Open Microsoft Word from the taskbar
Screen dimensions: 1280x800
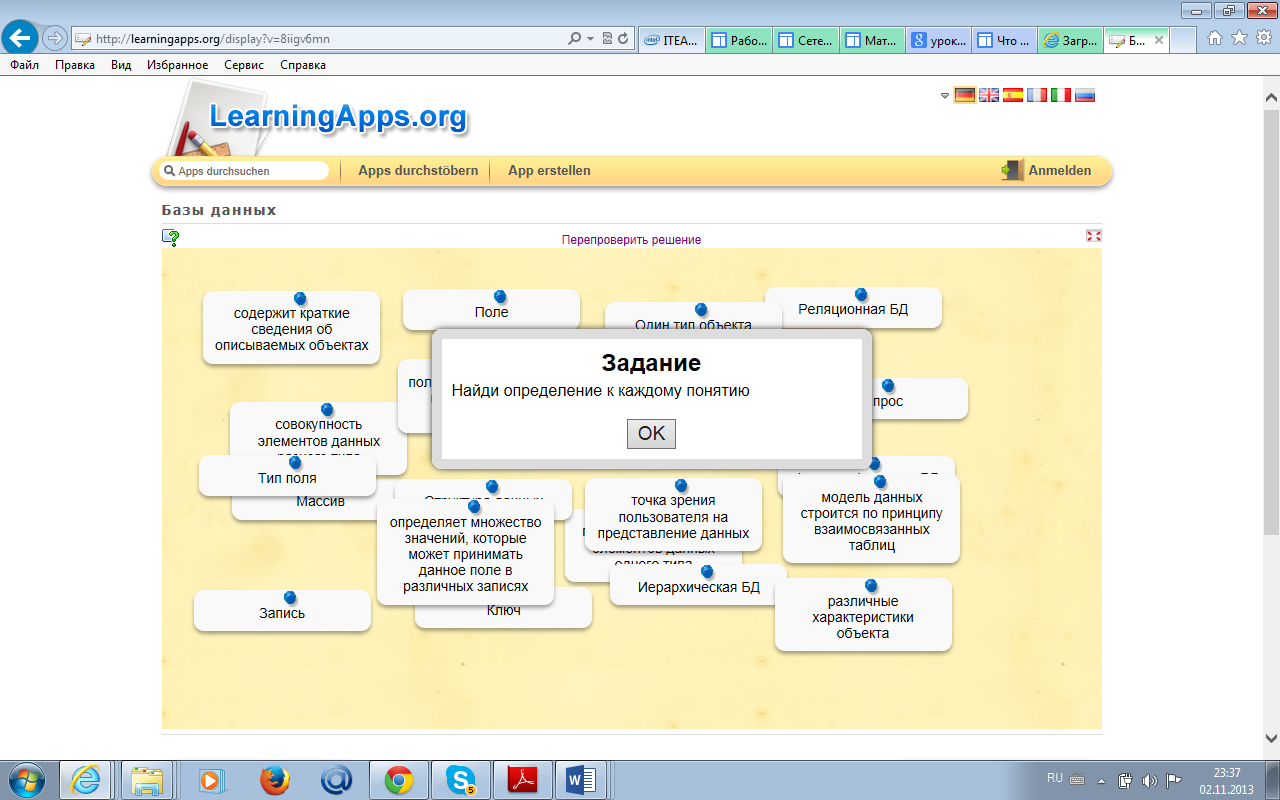pos(581,780)
